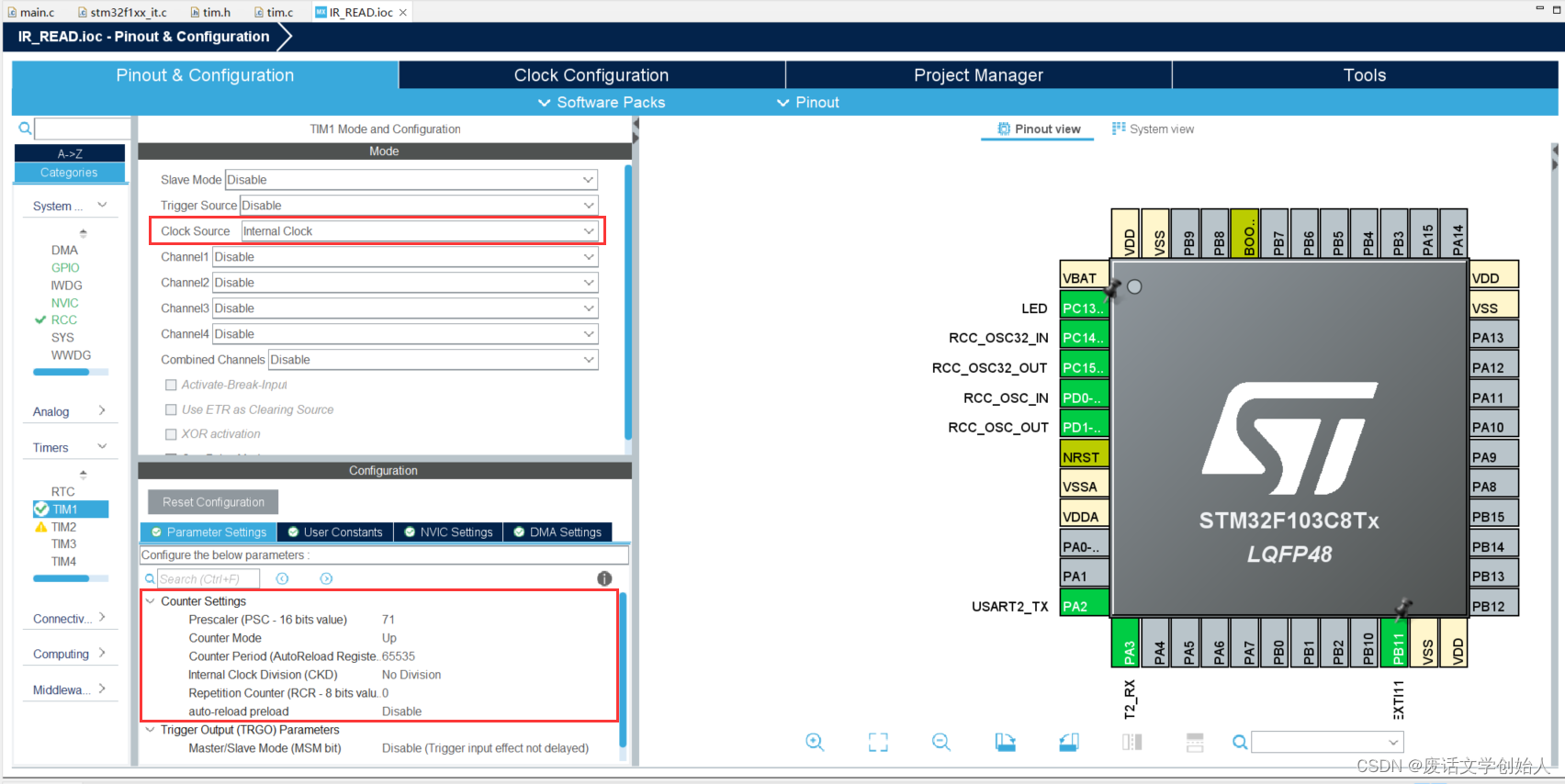This screenshot has width=1565, height=784.
Task: Open the Software Packs menu
Action: [602, 102]
